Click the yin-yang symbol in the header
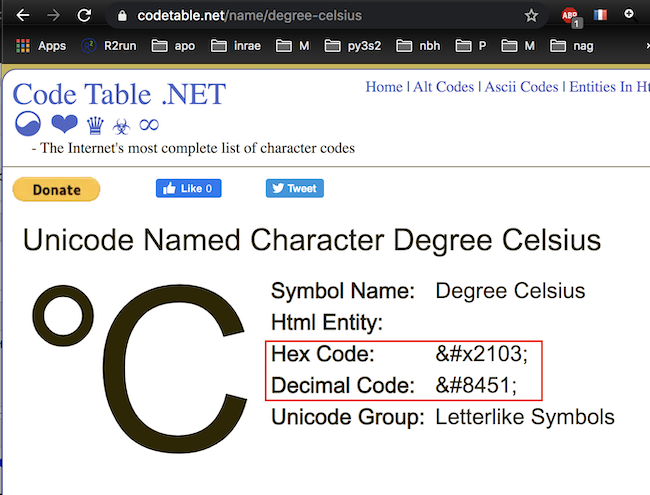The image size is (650, 495). pos(29,125)
